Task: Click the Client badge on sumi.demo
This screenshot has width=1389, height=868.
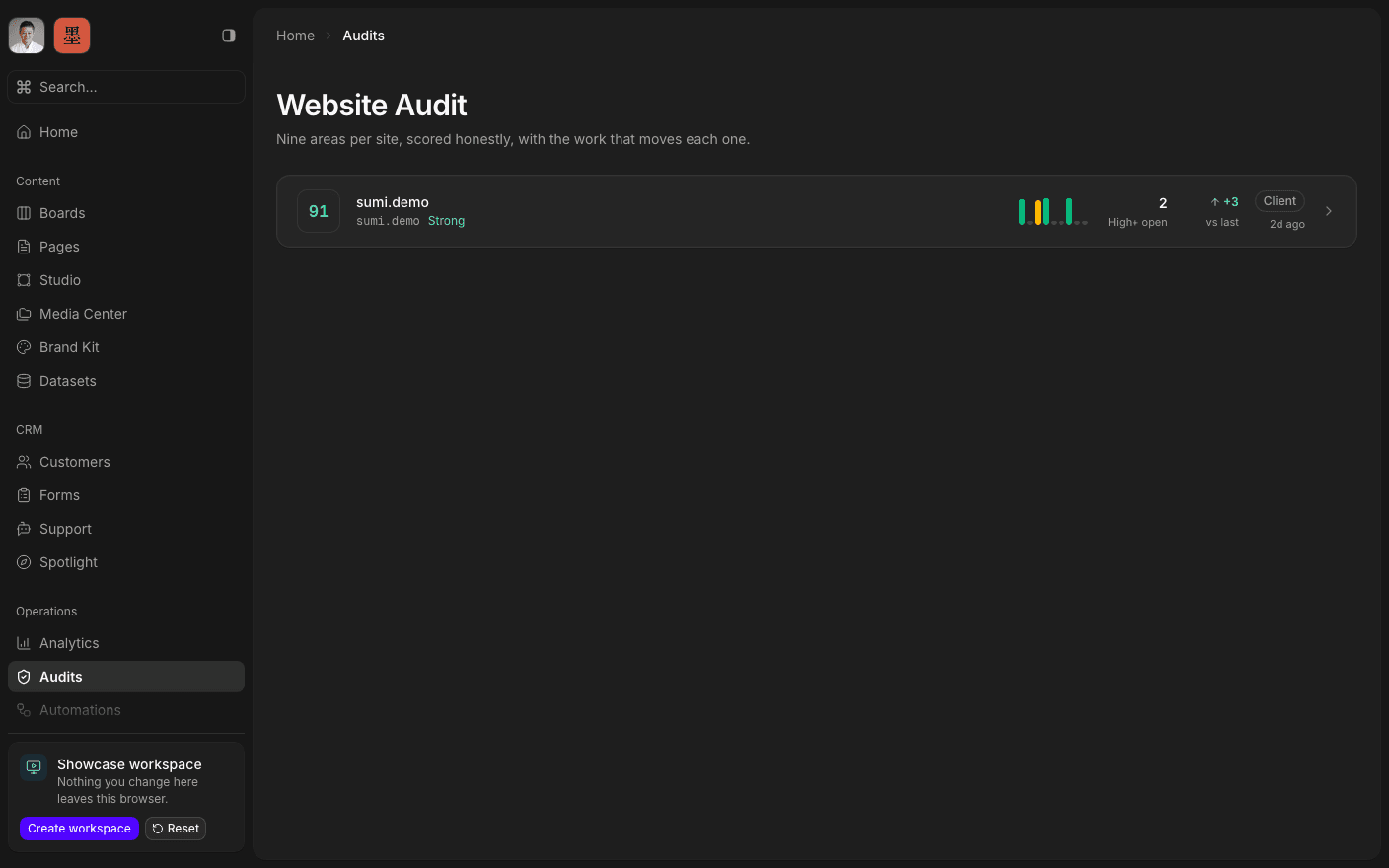Action: click(x=1279, y=201)
